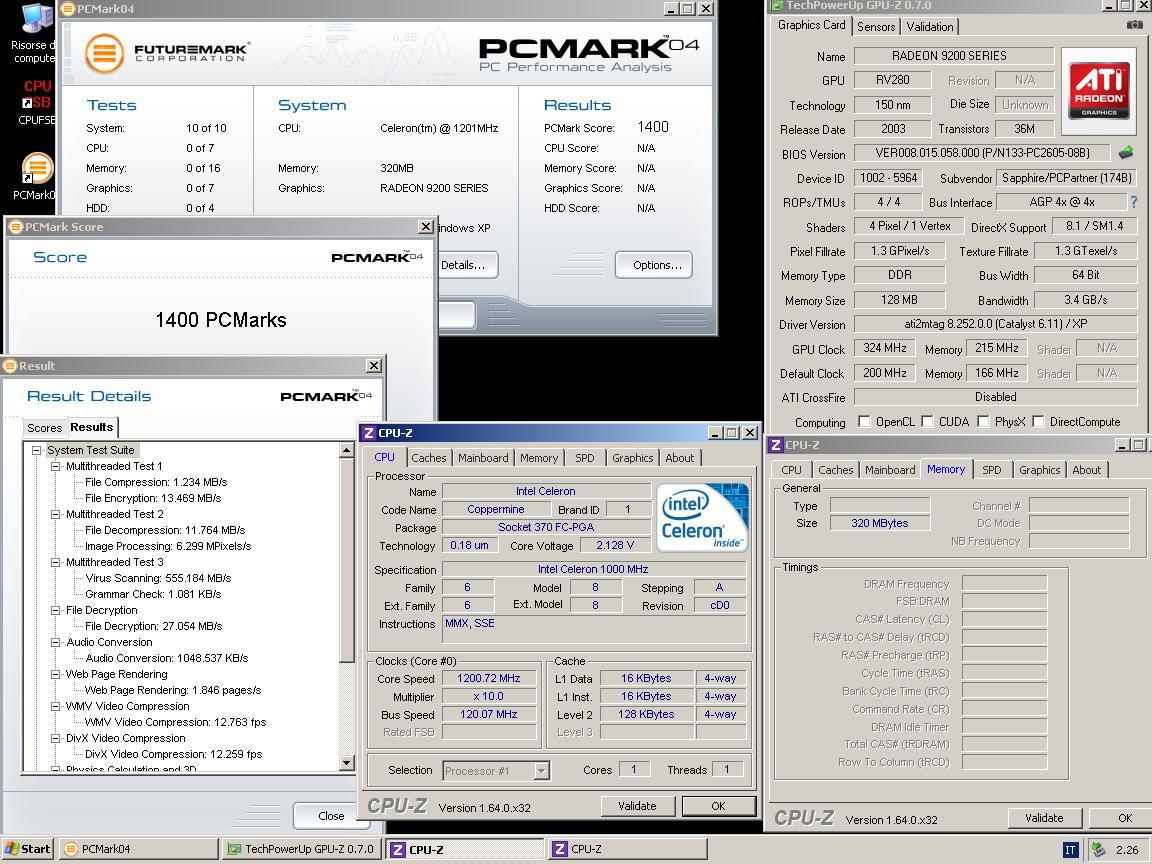
Task: Select 'File Compression: 1.234 MB/s' row
Action: (156, 483)
